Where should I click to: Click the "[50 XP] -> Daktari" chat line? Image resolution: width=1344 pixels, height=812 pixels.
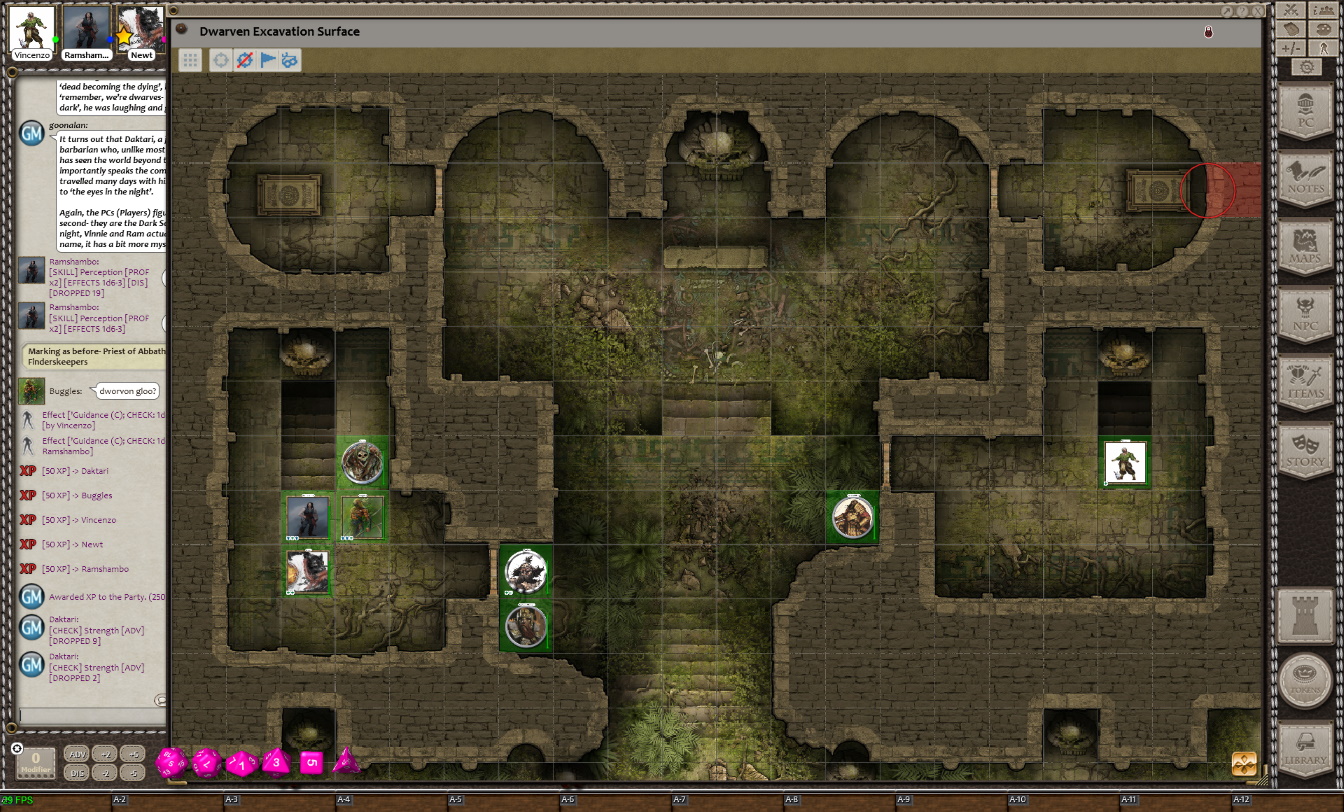pyautogui.click(x=75, y=470)
